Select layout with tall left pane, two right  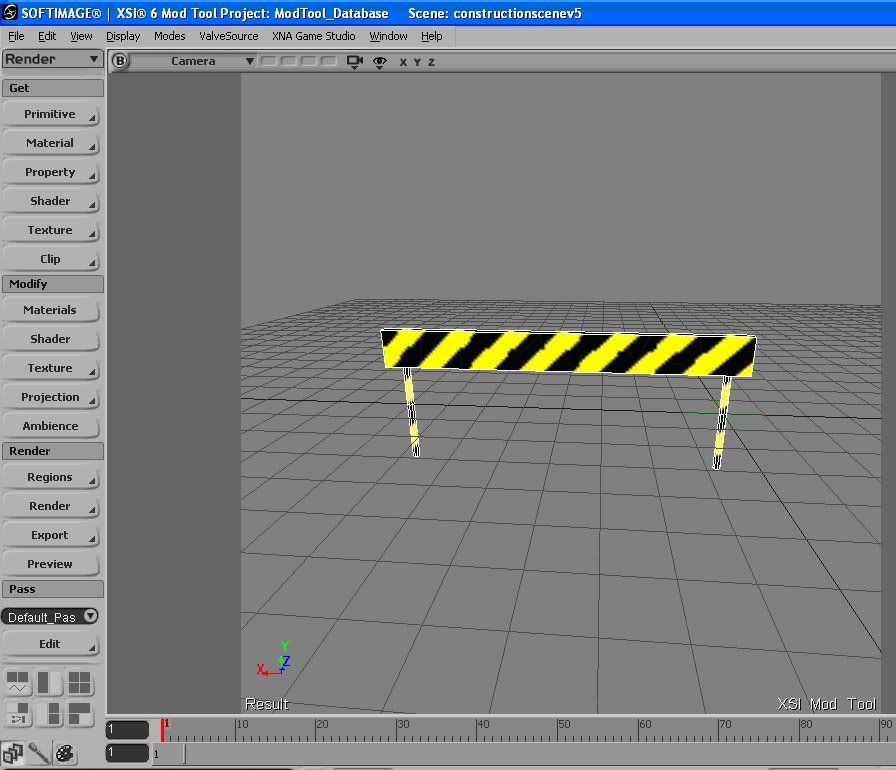49,713
